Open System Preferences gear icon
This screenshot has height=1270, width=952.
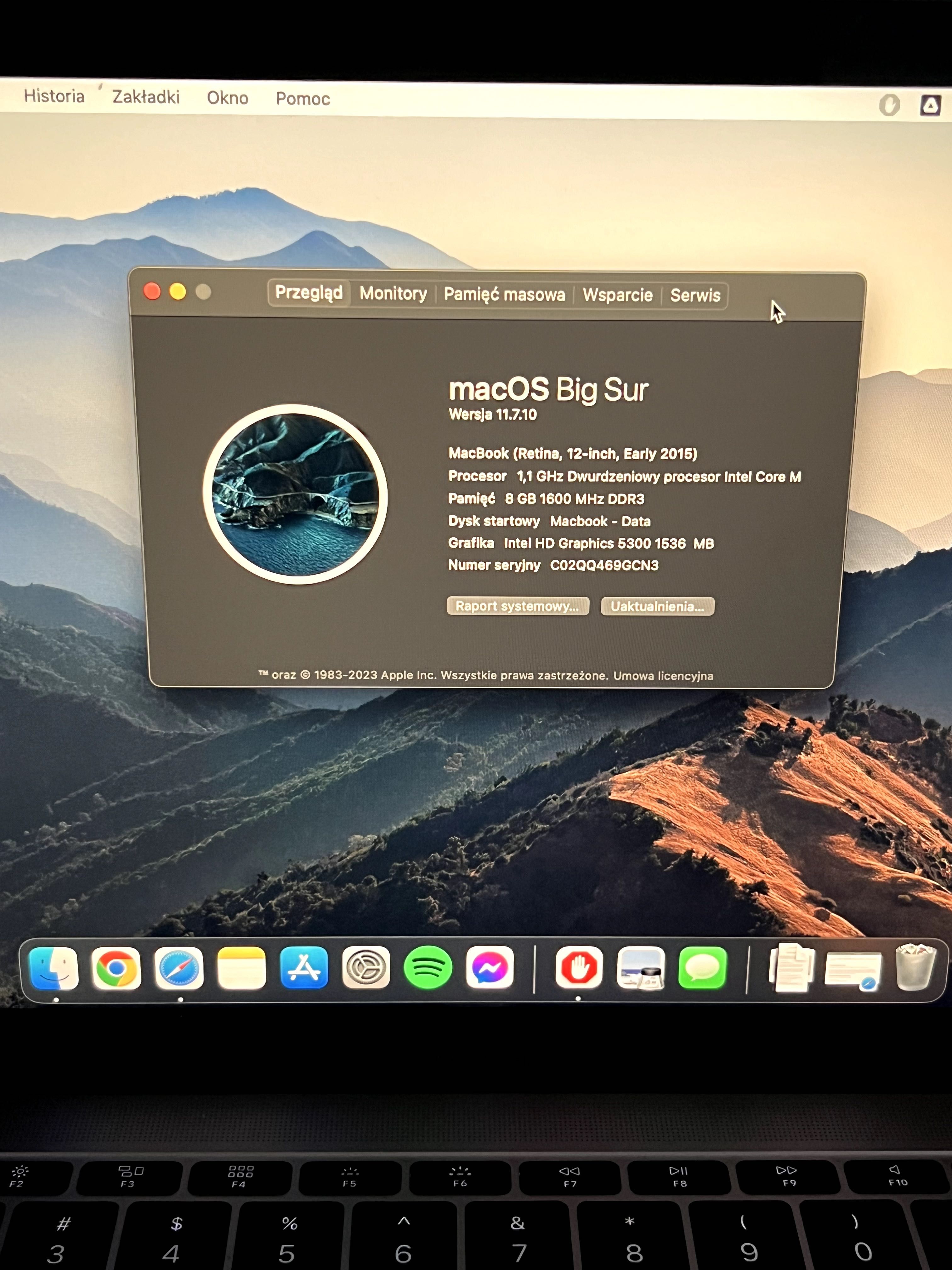(366, 968)
